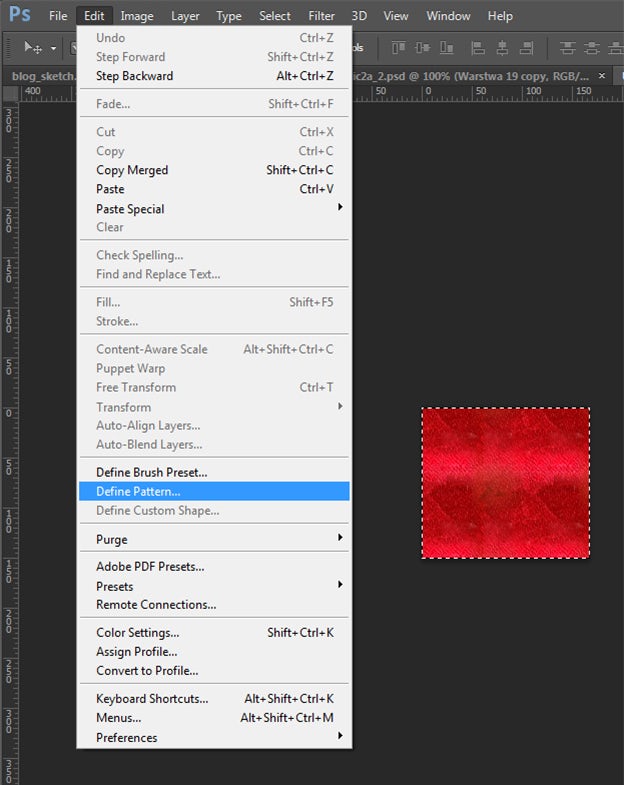Choose Color Settings menu entry

pos(137,632)
